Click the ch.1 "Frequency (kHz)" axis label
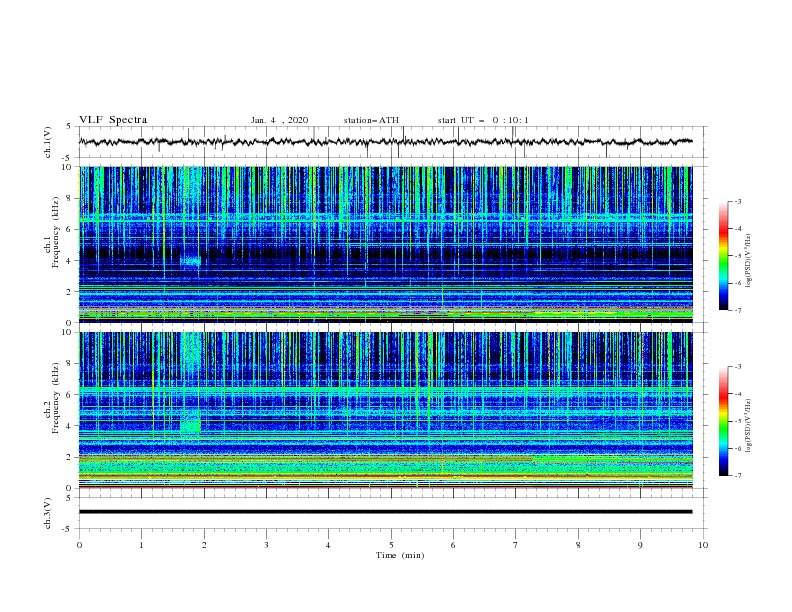Screen dimensions: 792x612 click(x=55, y=233)
